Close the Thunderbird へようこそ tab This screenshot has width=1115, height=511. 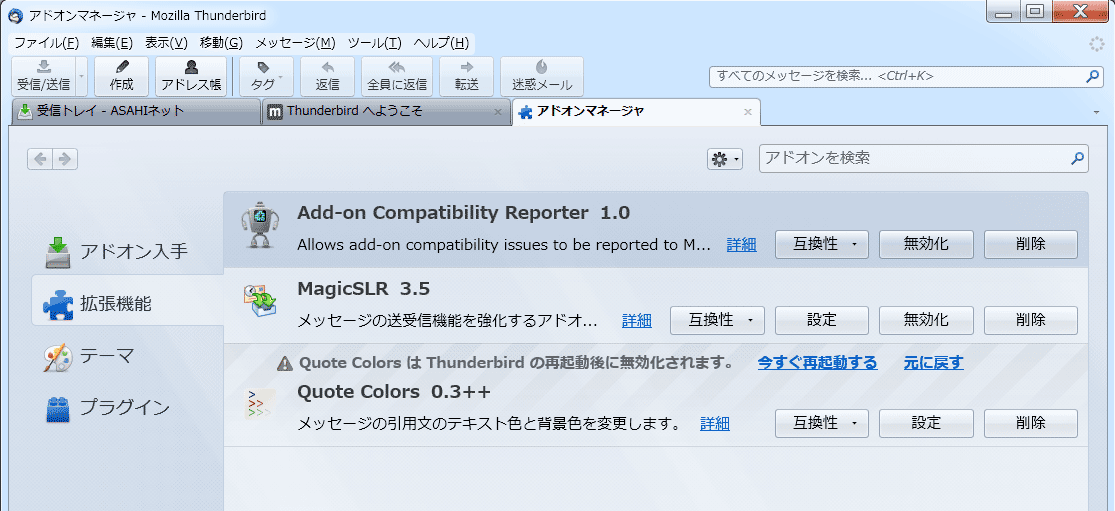pyautogui.click(x=498, y=112)
